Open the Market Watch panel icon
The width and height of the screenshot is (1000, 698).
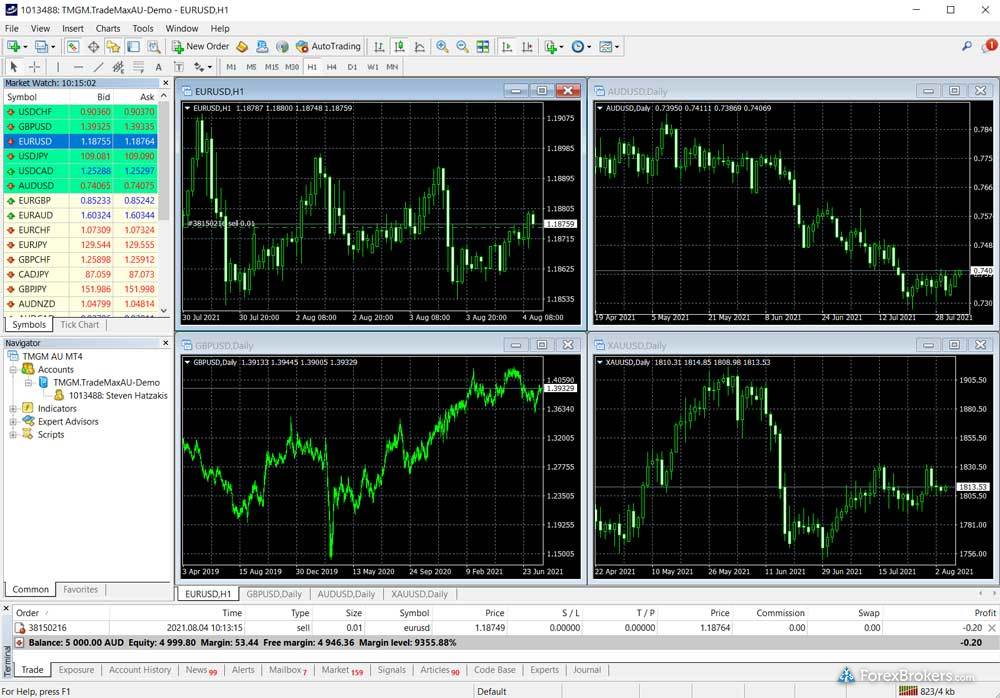click(x=71, y=46)
